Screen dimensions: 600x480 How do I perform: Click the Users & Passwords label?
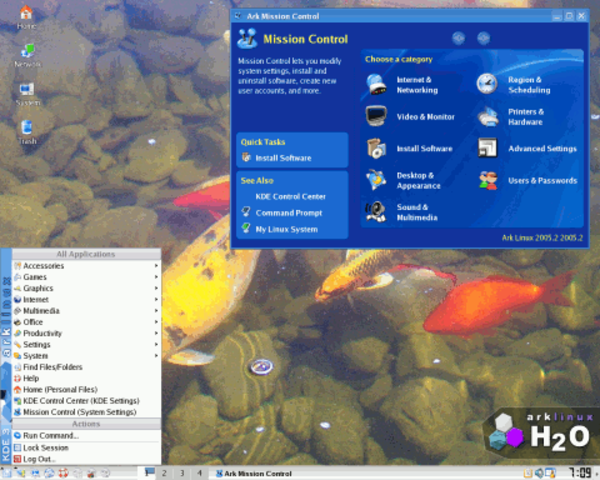tap(543, 180)
